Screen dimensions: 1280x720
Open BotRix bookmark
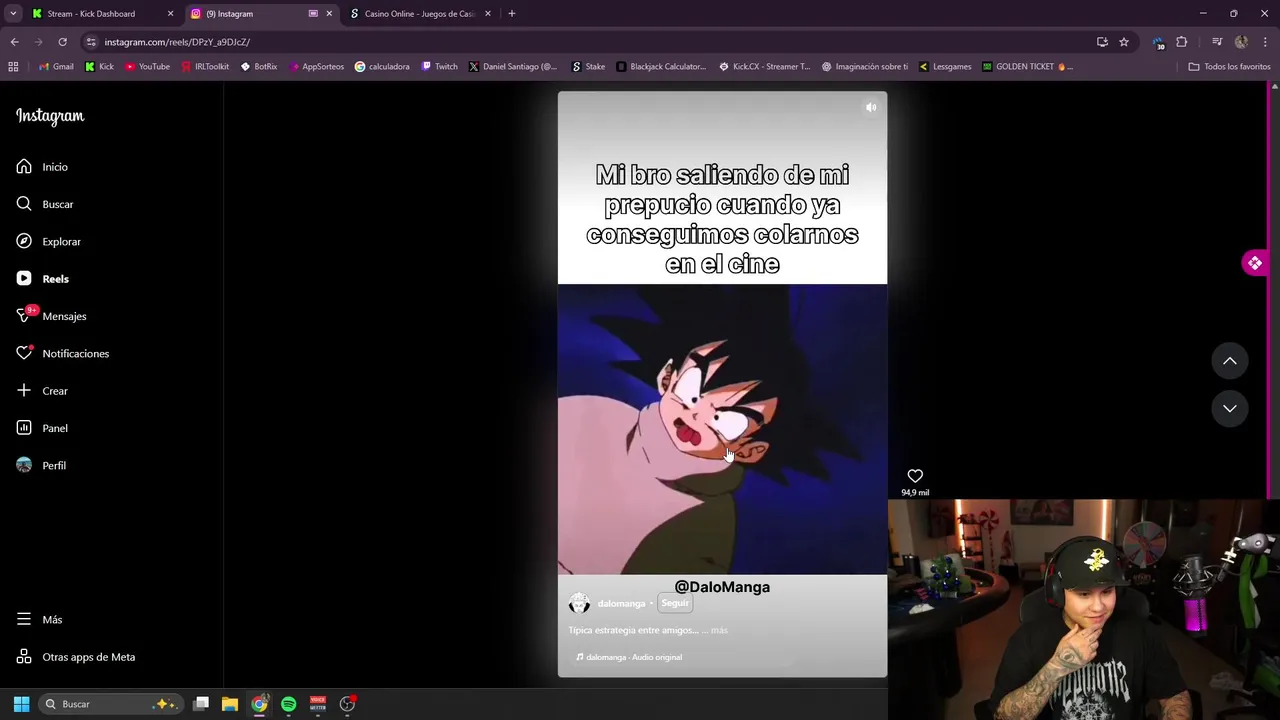point(259,67)
